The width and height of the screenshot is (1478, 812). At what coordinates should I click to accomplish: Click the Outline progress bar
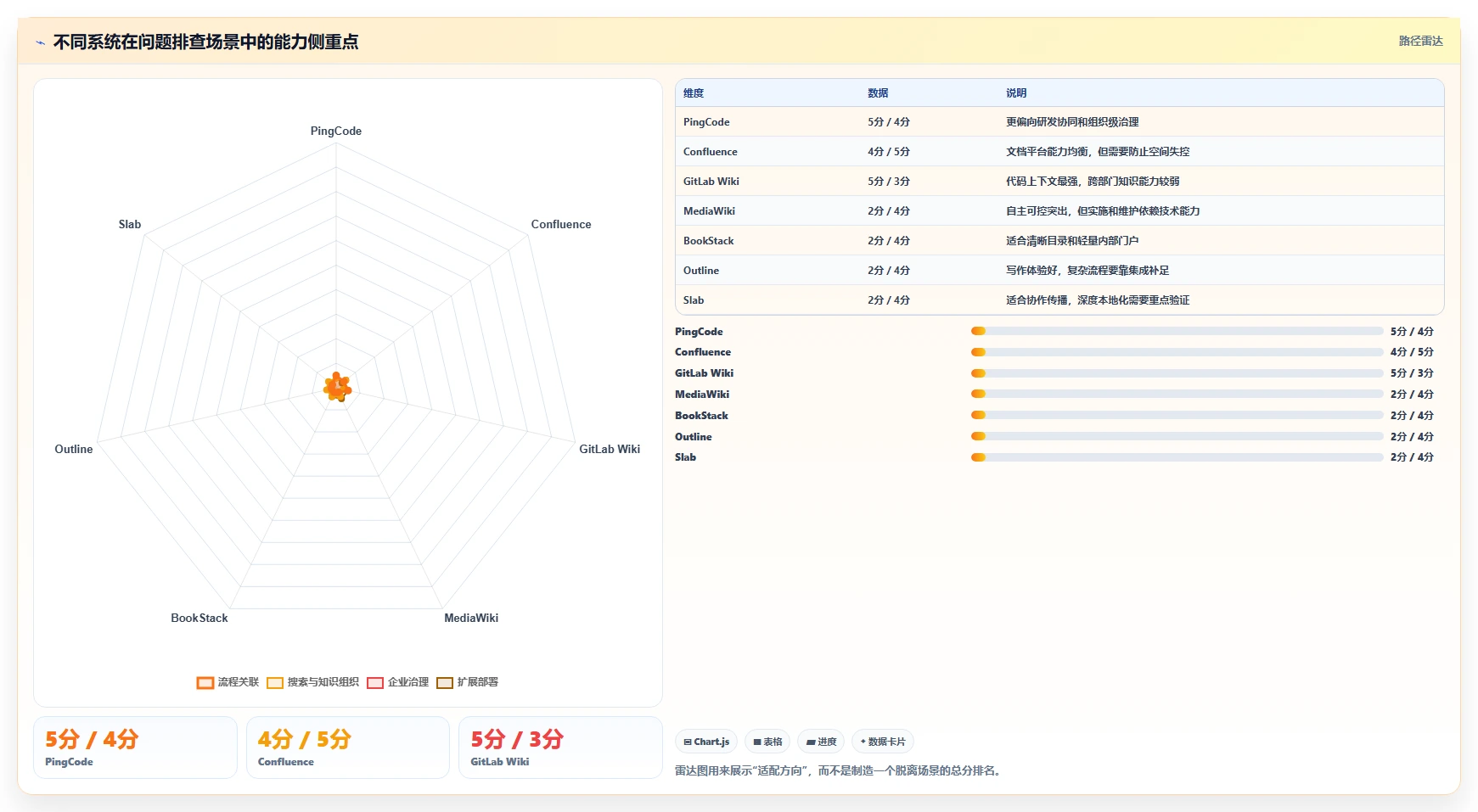[1177, 437]
